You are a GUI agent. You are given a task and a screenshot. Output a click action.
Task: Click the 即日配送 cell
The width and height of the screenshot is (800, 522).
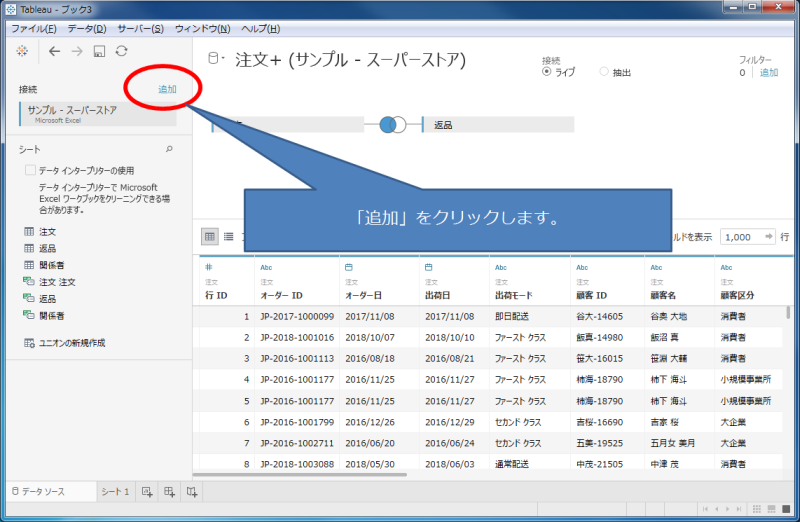point(512,316)
